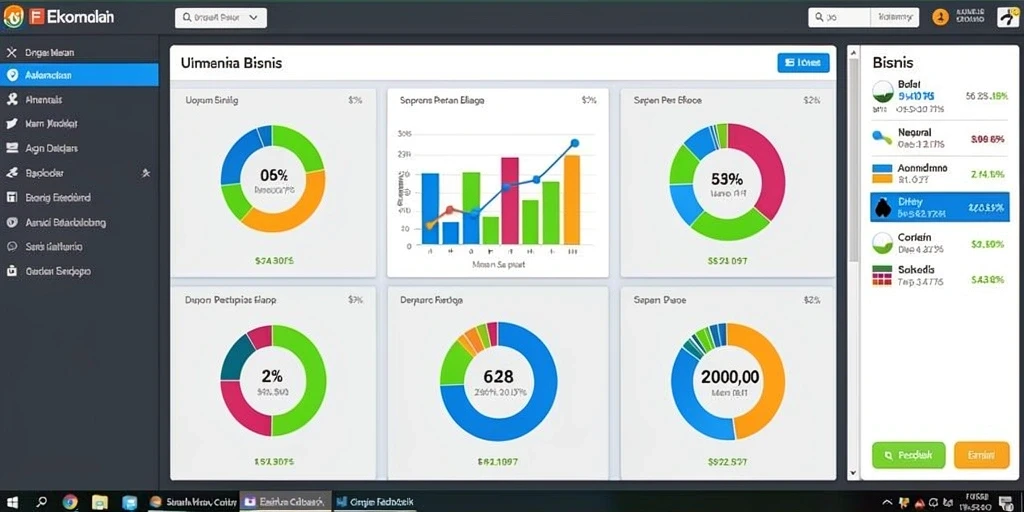Click the orange button in Bisnis panel

pyautogui.click(x=982, y=455)
